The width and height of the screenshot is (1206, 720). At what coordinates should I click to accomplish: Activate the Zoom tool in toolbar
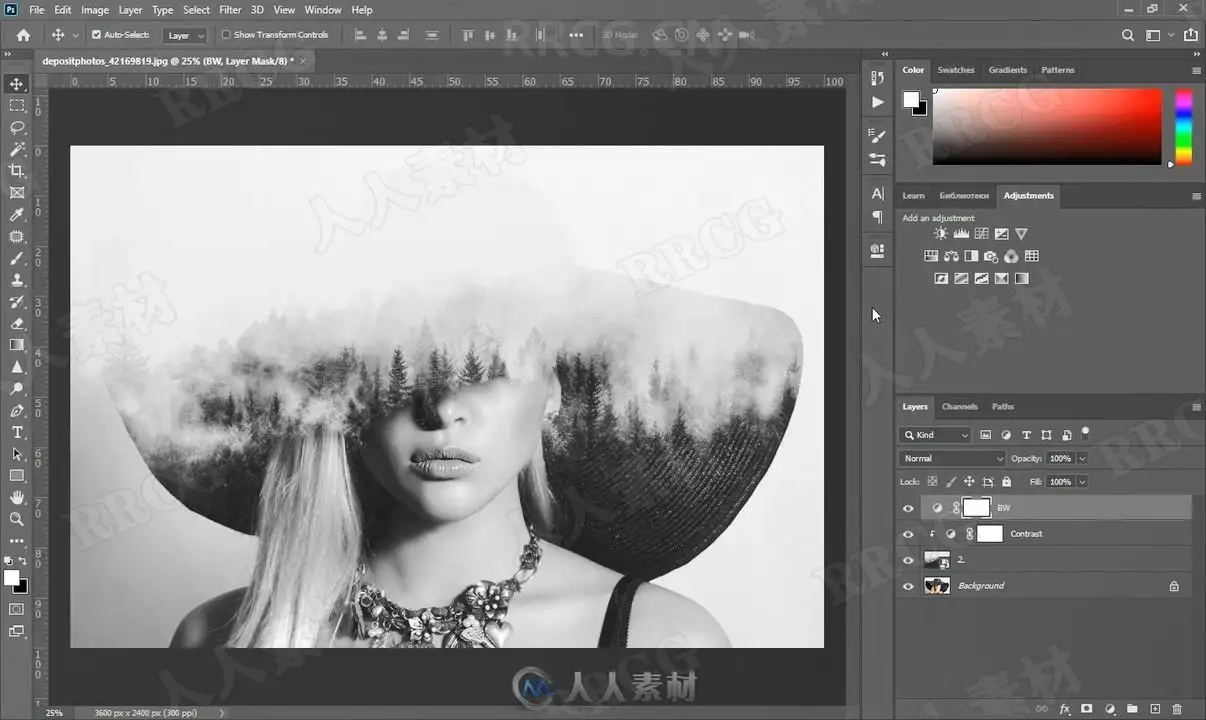click(17, 519)
